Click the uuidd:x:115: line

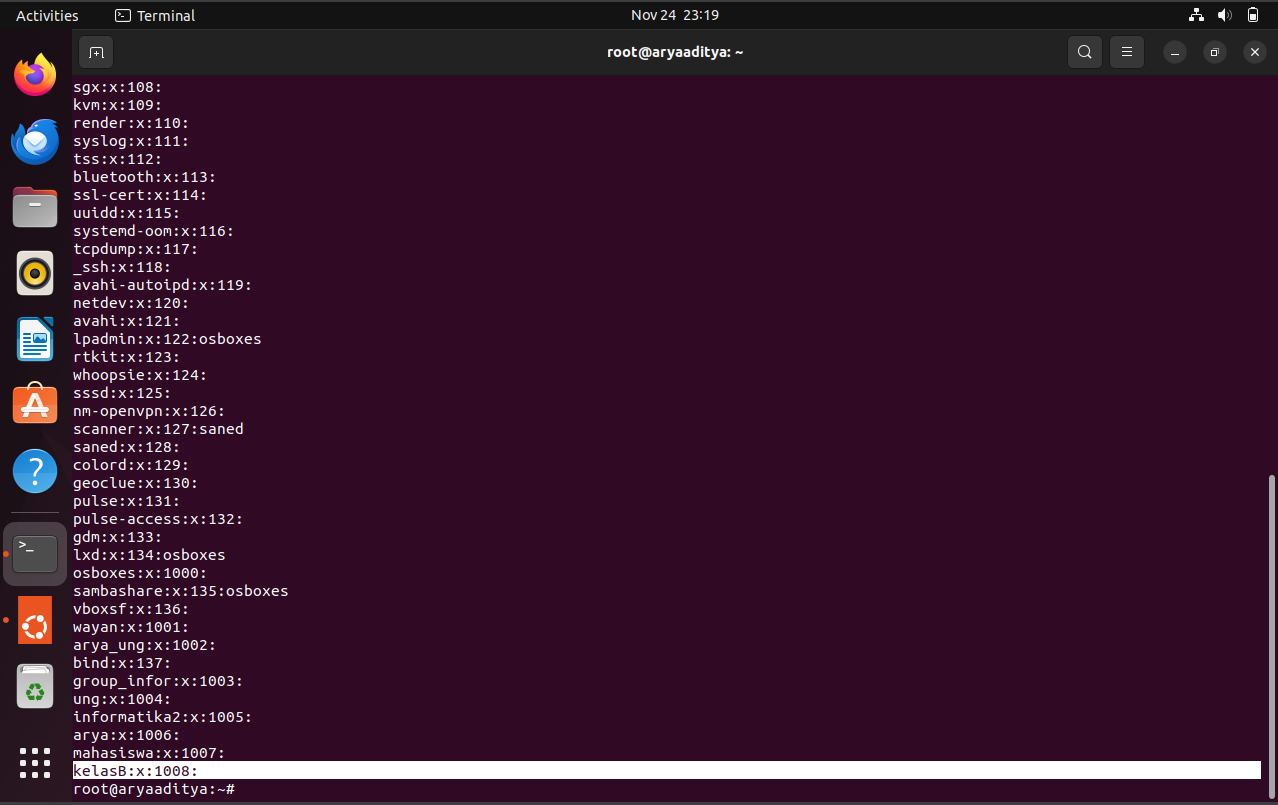click(127, 213)
